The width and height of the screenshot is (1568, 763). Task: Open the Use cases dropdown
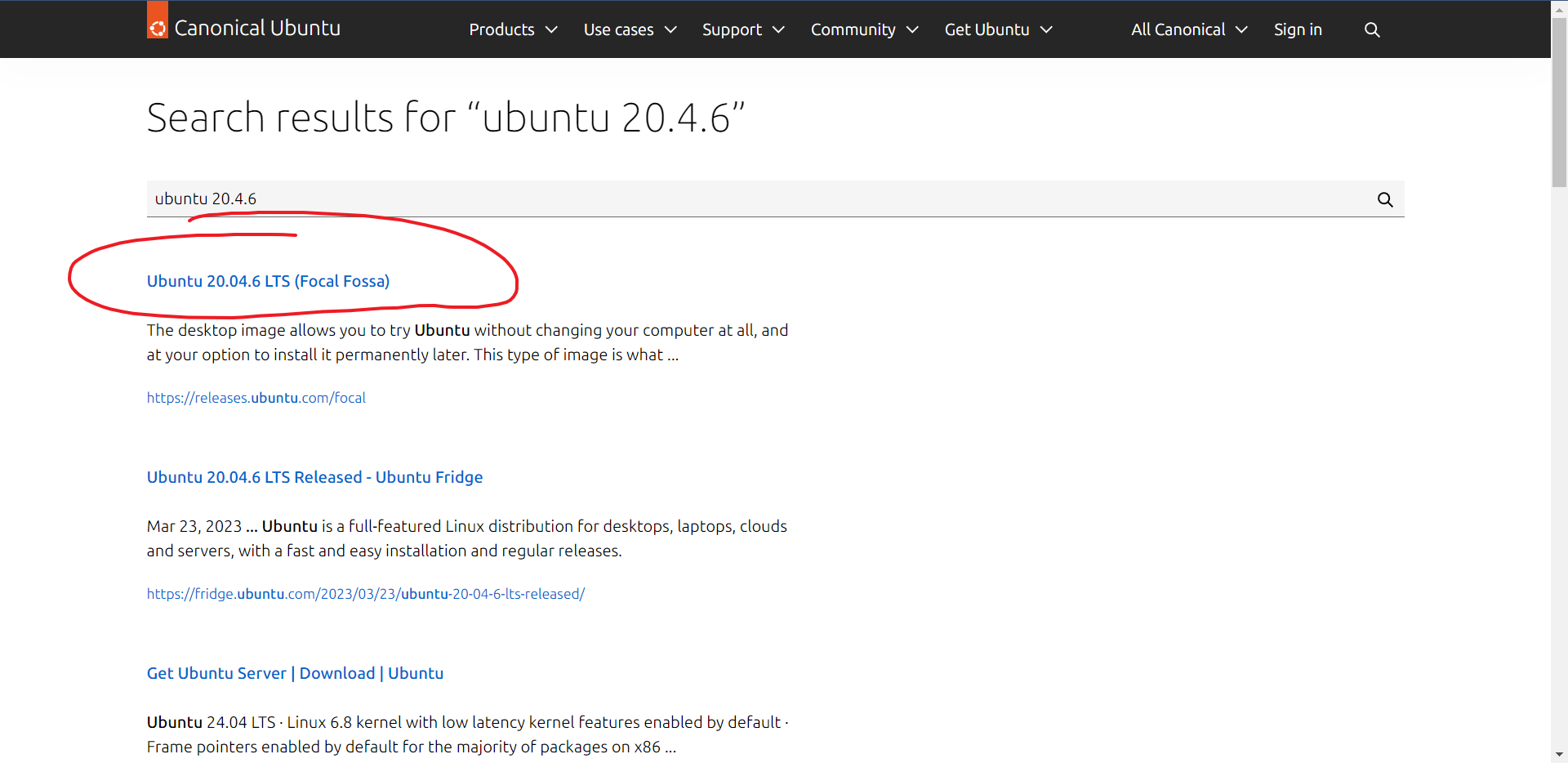click(x=630, y=30)
